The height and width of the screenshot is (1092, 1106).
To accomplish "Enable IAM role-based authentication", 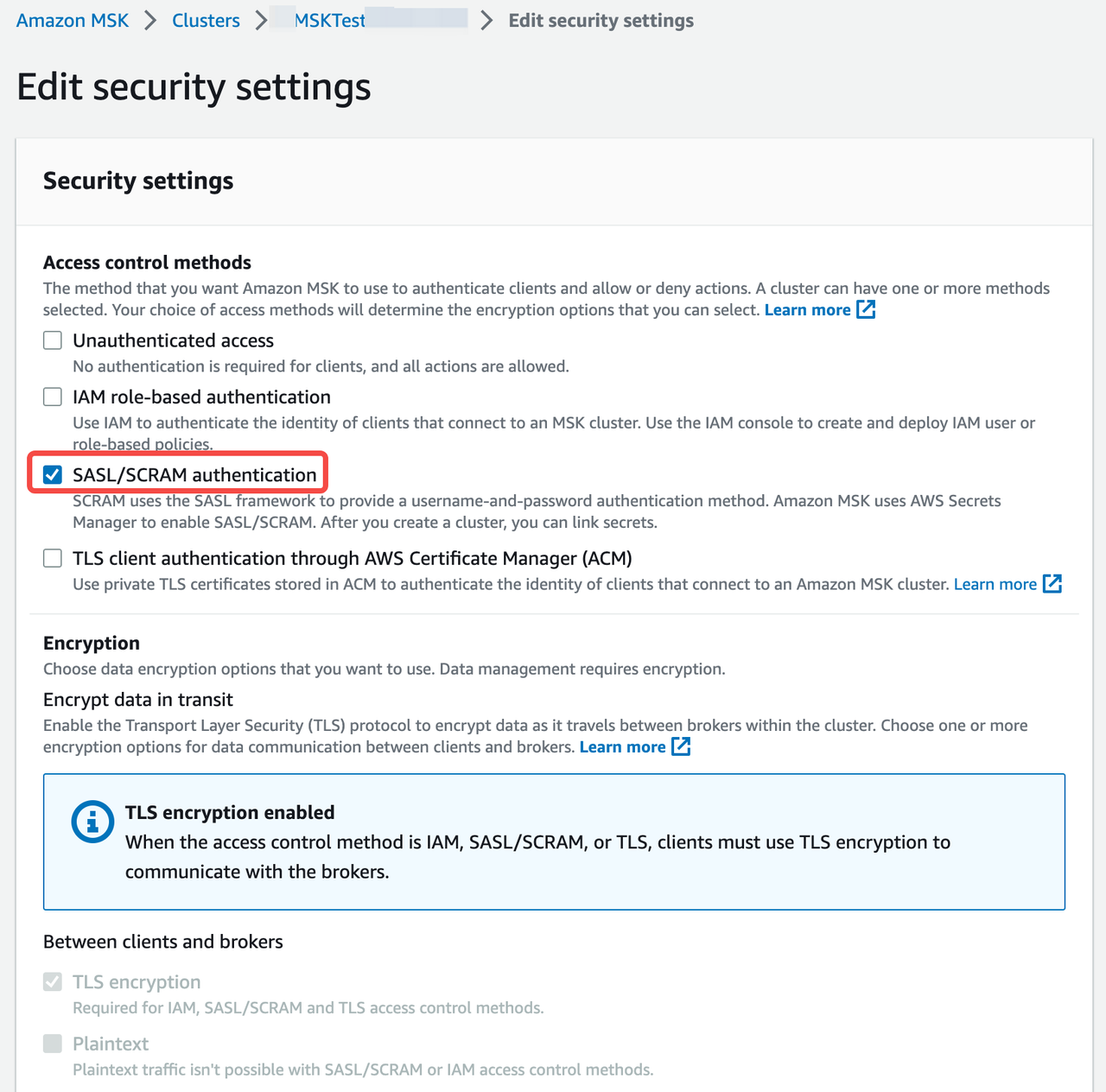I will (52, 397).
